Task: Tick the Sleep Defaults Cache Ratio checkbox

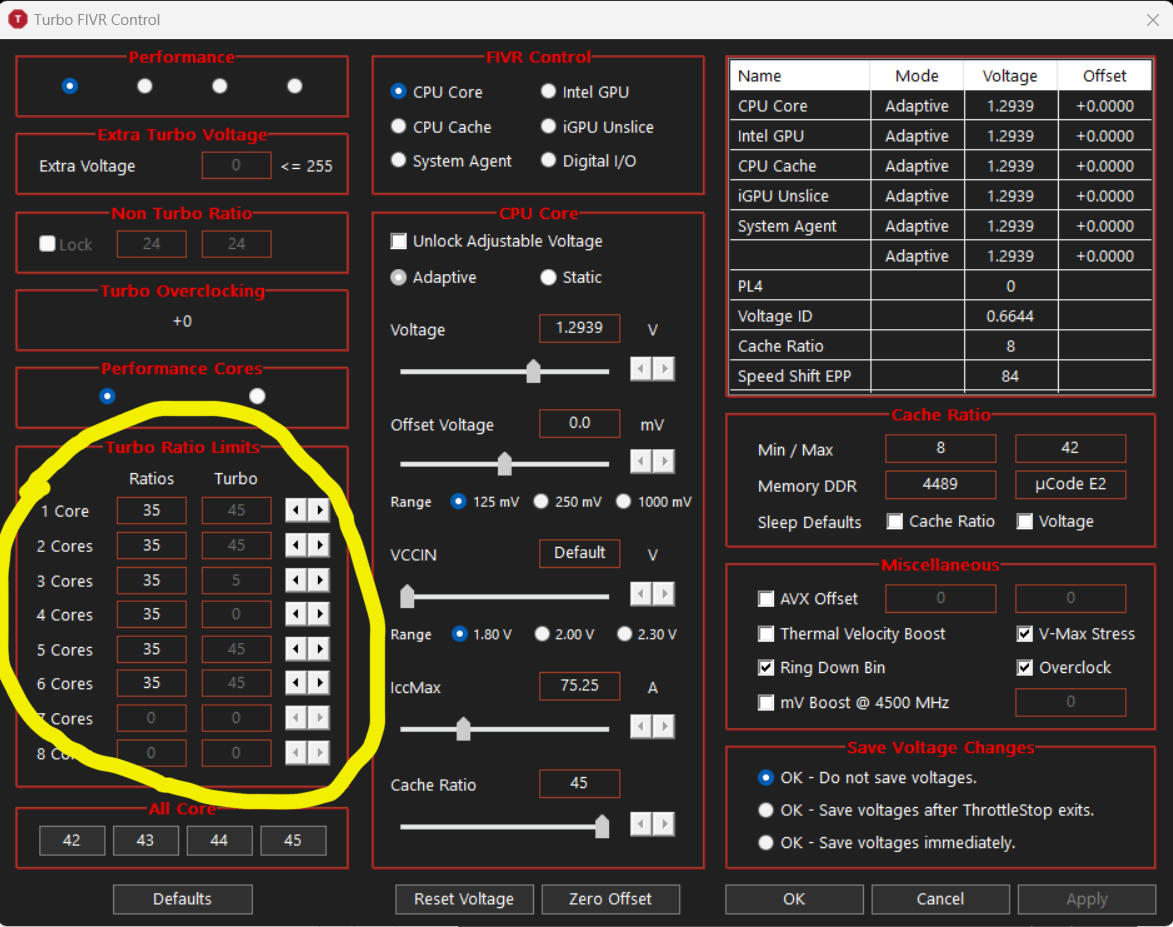Action: [x=895, y=521]
